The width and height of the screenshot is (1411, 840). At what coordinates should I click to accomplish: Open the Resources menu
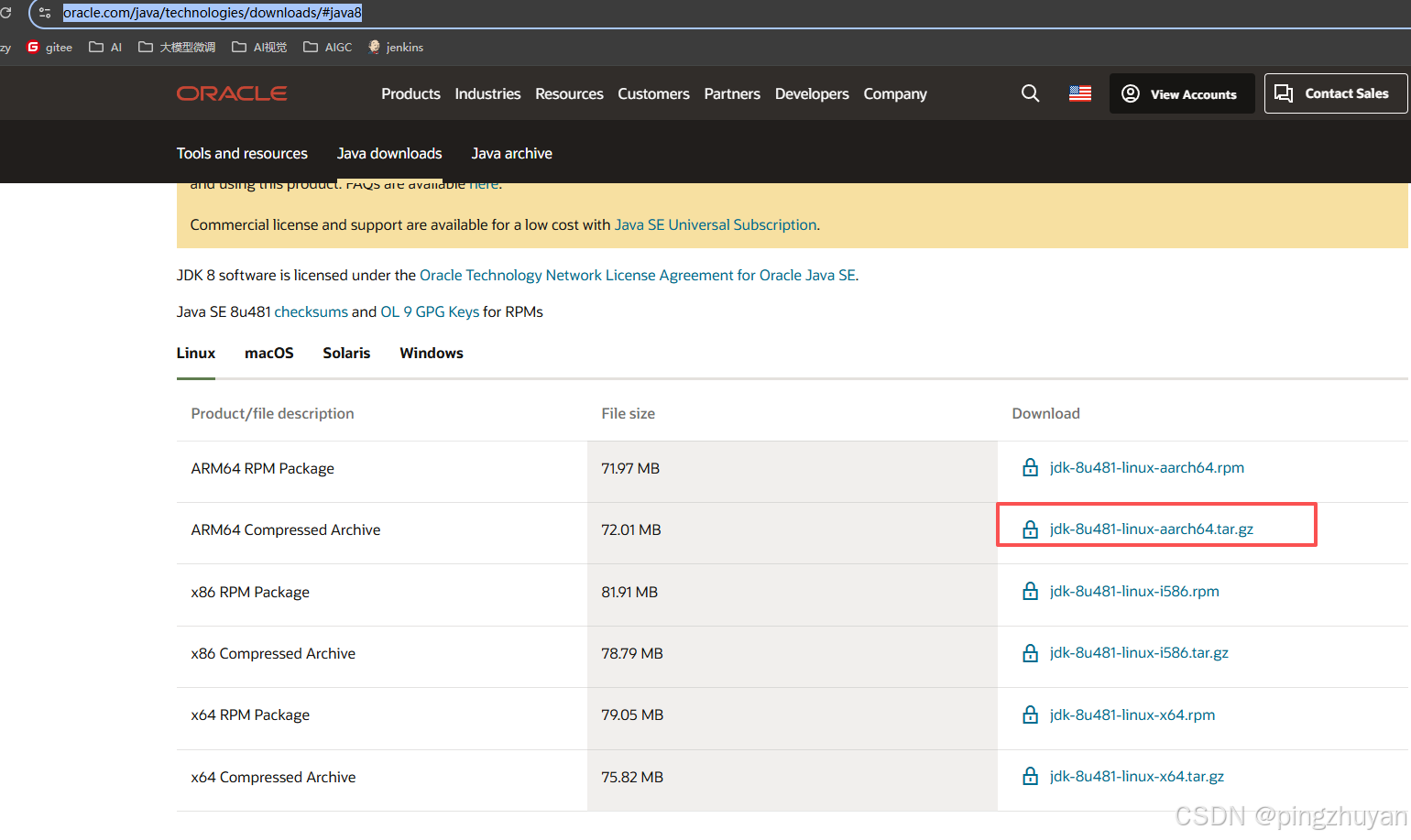pos(569,93)
